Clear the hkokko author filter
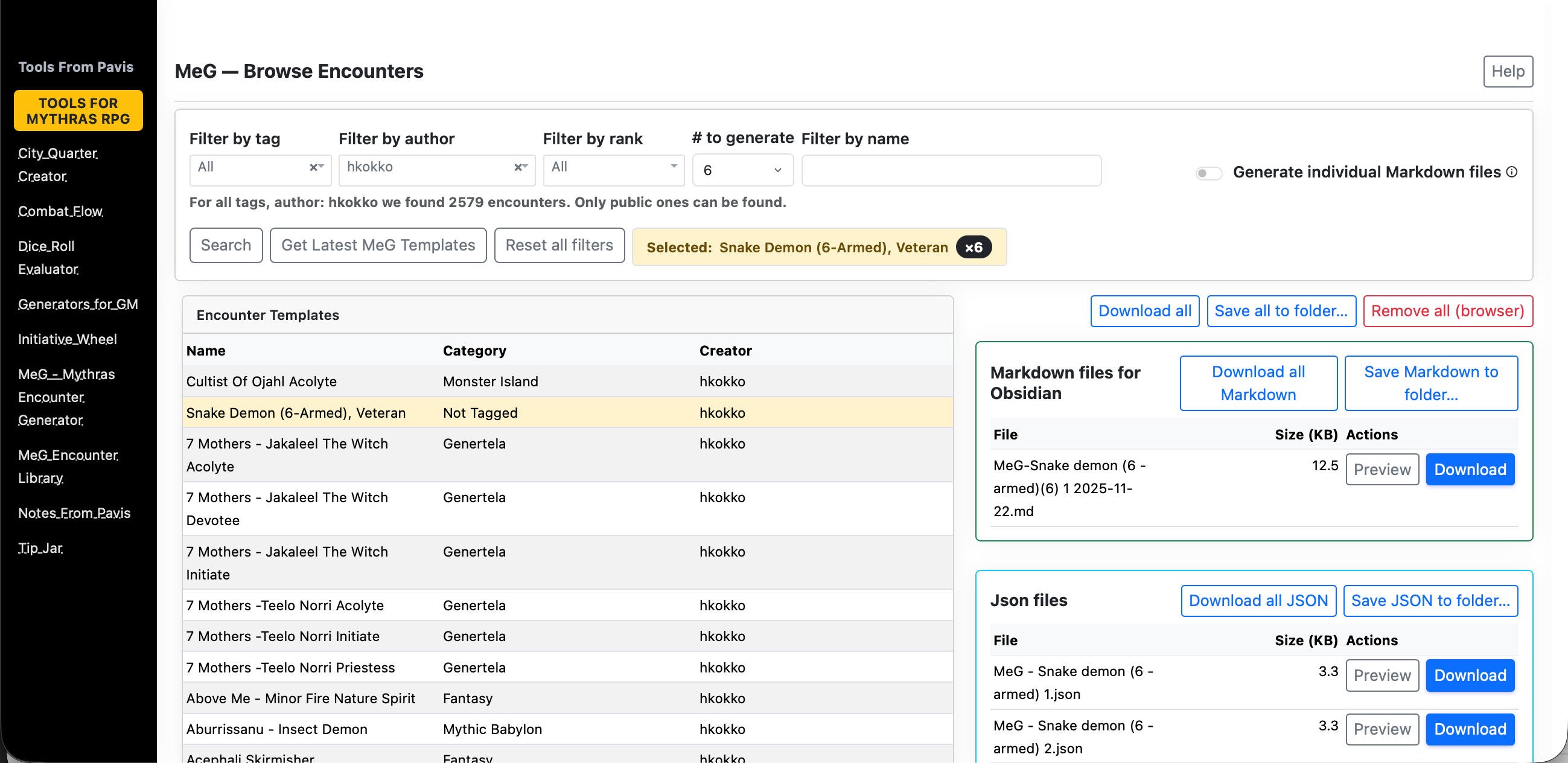Screen dimensions: 1568x763 tap(517, 167)
